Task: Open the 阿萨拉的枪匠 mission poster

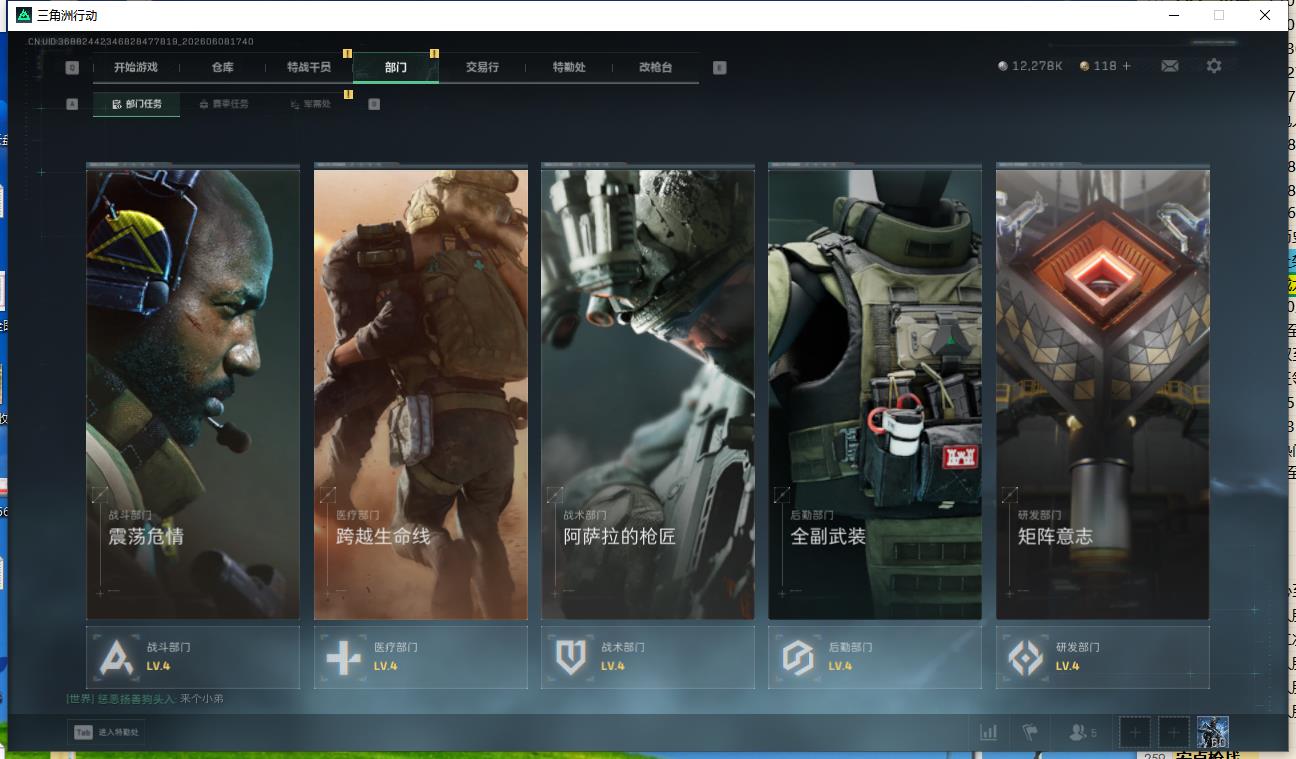Action: click(648, 392)
